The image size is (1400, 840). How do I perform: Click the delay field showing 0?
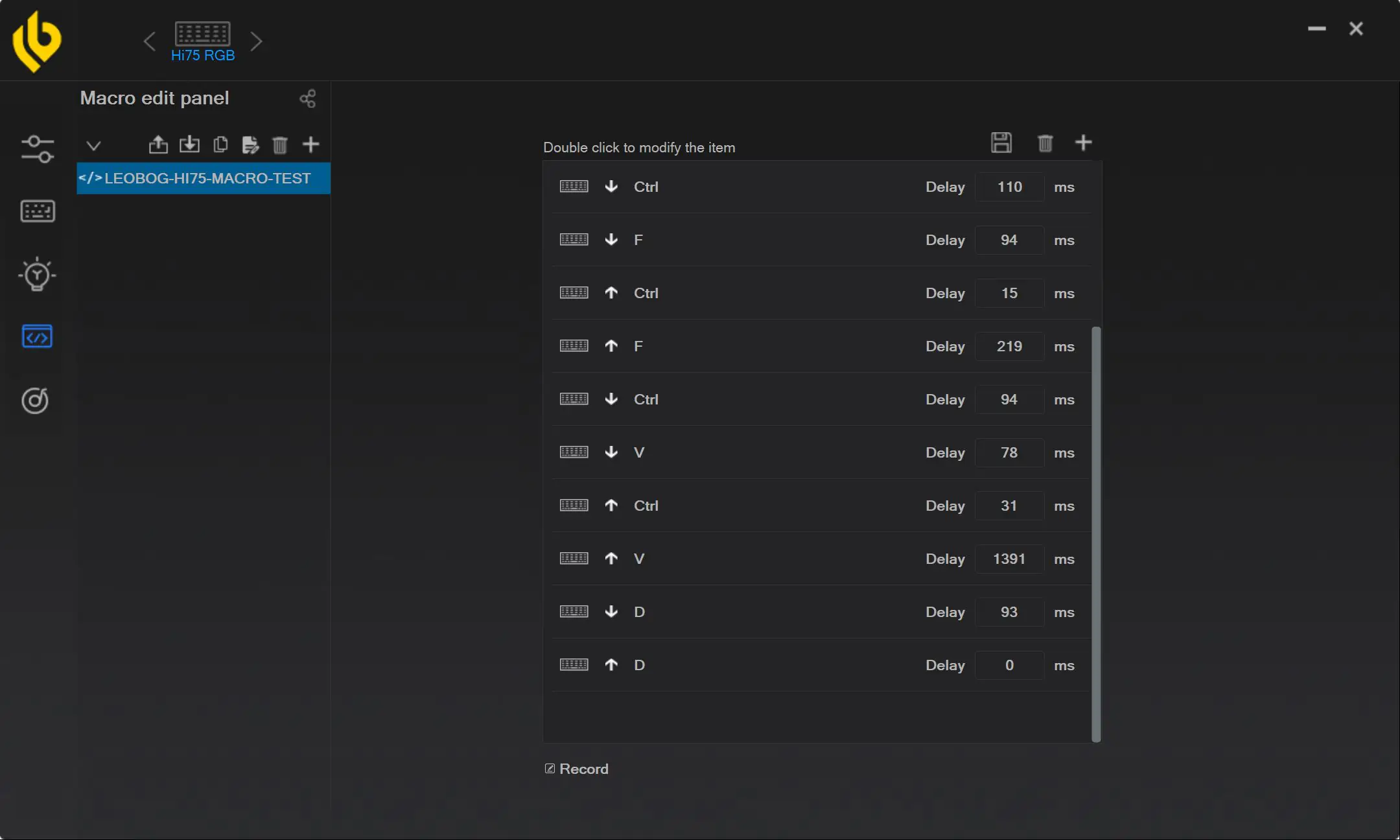(1010, 665)
